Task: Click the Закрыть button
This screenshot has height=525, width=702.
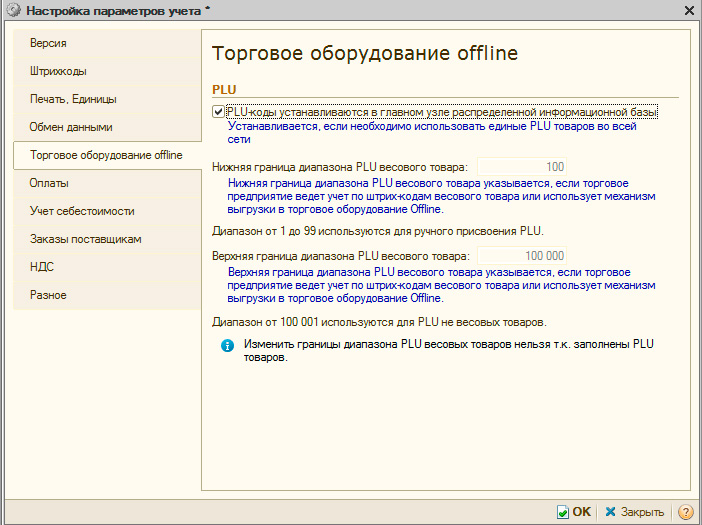Action: (634, 511)
